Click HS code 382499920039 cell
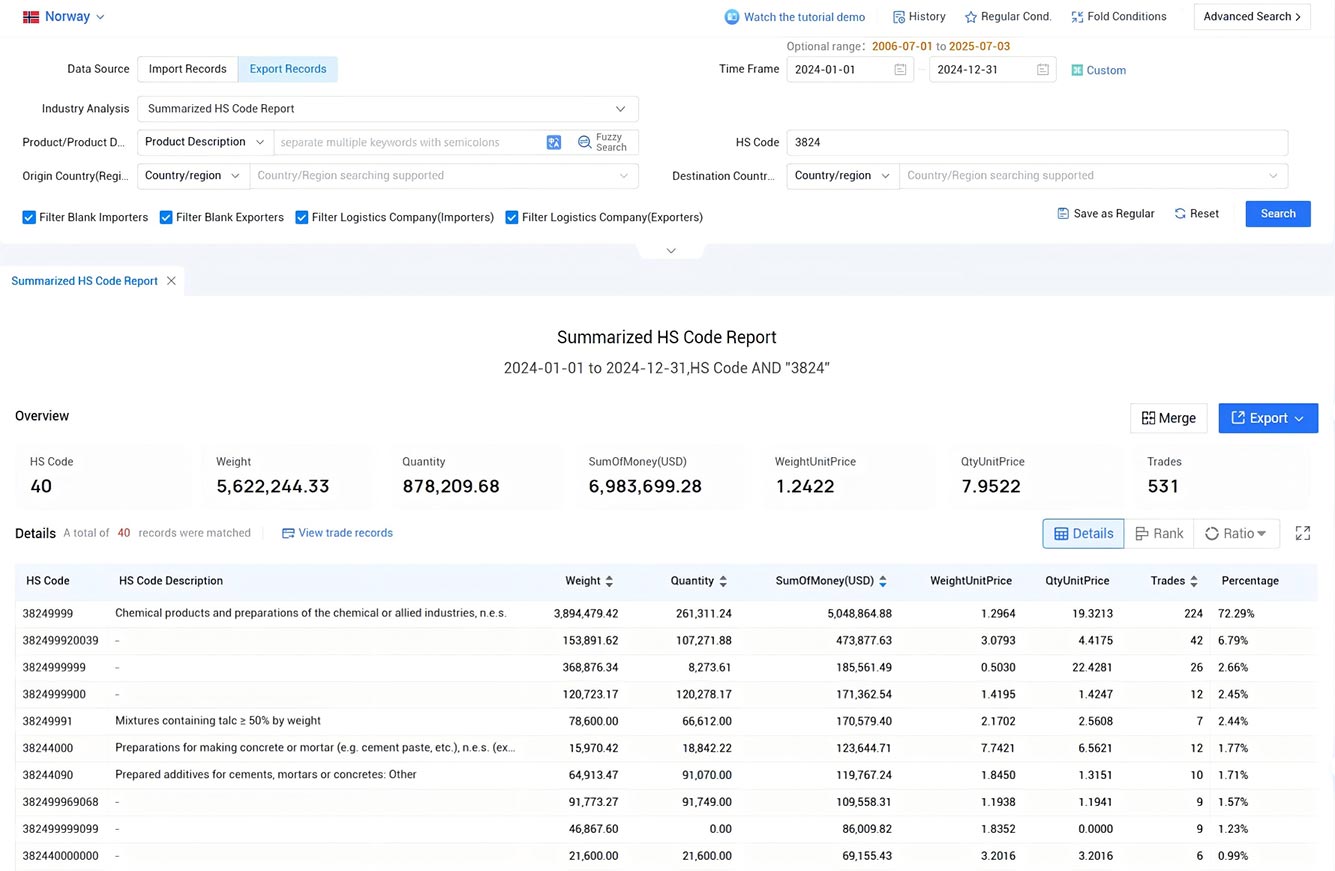 60,640
